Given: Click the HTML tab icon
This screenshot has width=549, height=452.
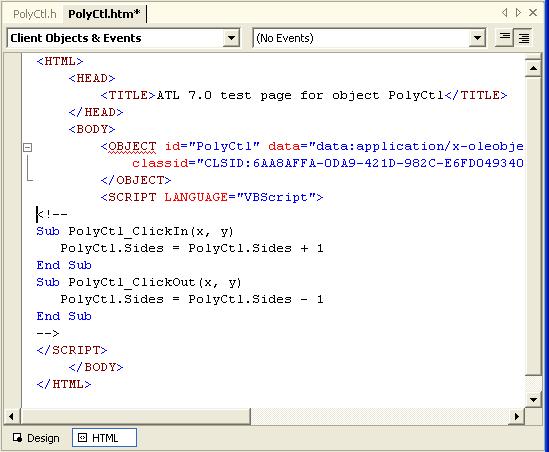Looking at the screenshot, I should click(82, 438).
